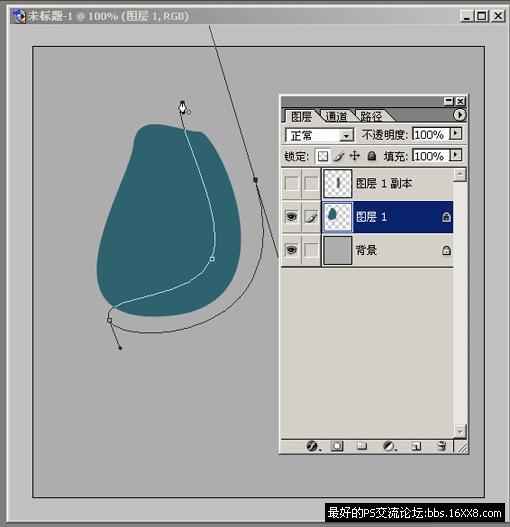Hide 图层 1 with its eye icon
Screen dimensions: 510x527
291,216
